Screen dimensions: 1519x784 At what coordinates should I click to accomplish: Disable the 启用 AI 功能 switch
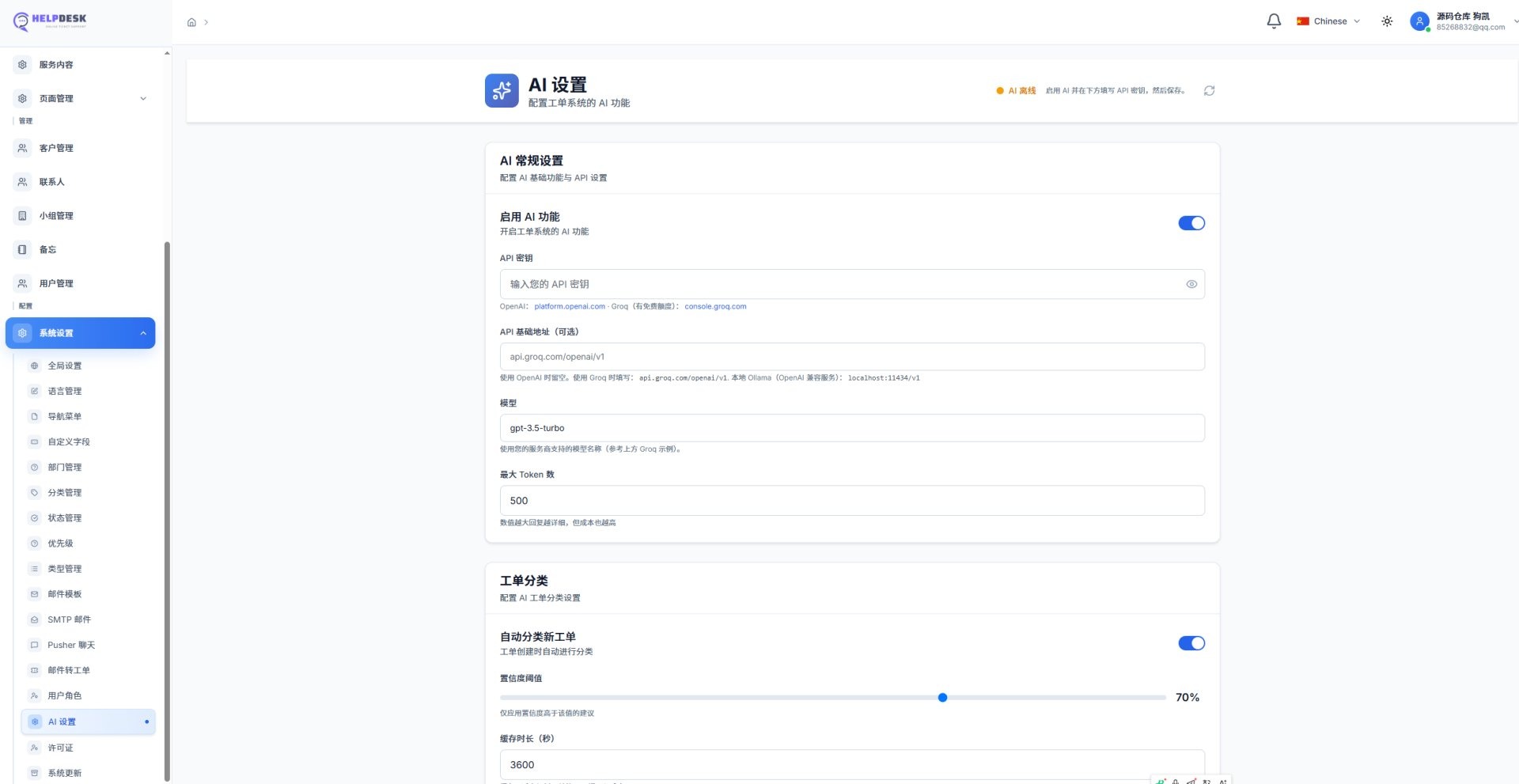1191,223
